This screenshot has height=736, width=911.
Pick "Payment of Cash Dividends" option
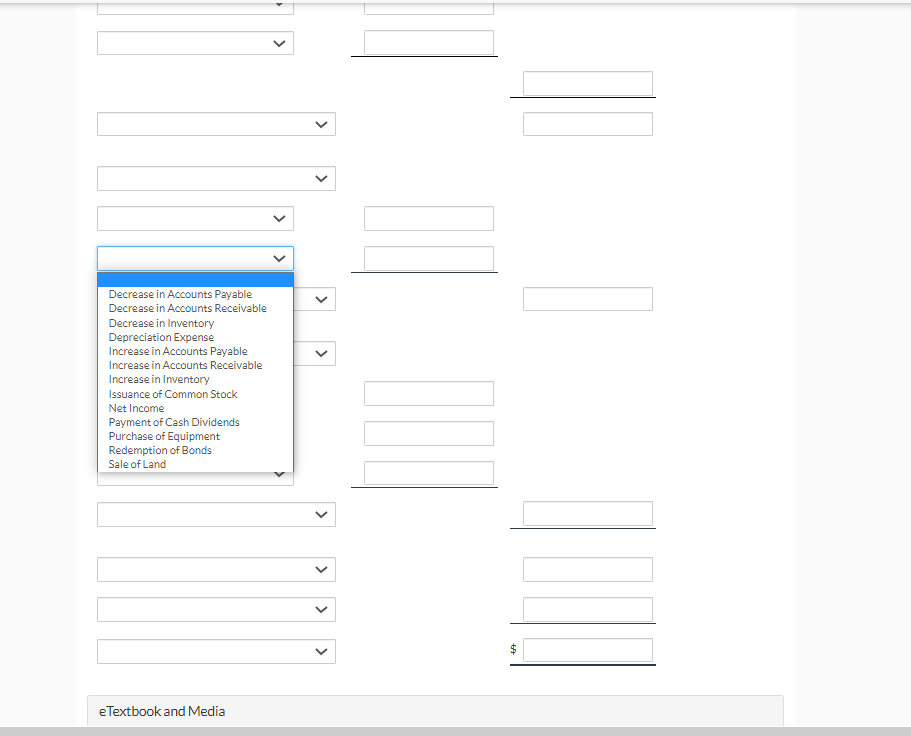(x=173, y=422)
